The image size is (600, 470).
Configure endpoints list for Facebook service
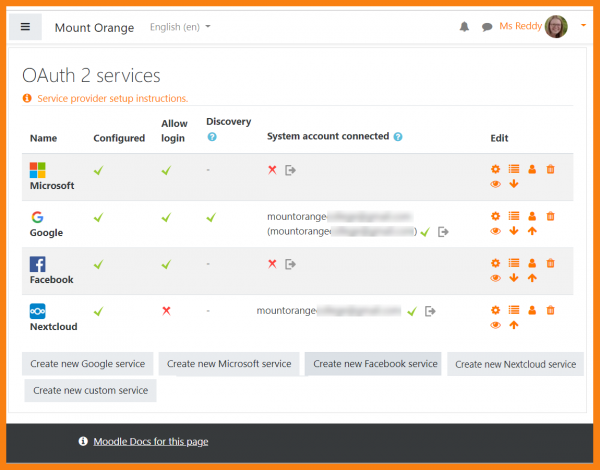point(513,264)
